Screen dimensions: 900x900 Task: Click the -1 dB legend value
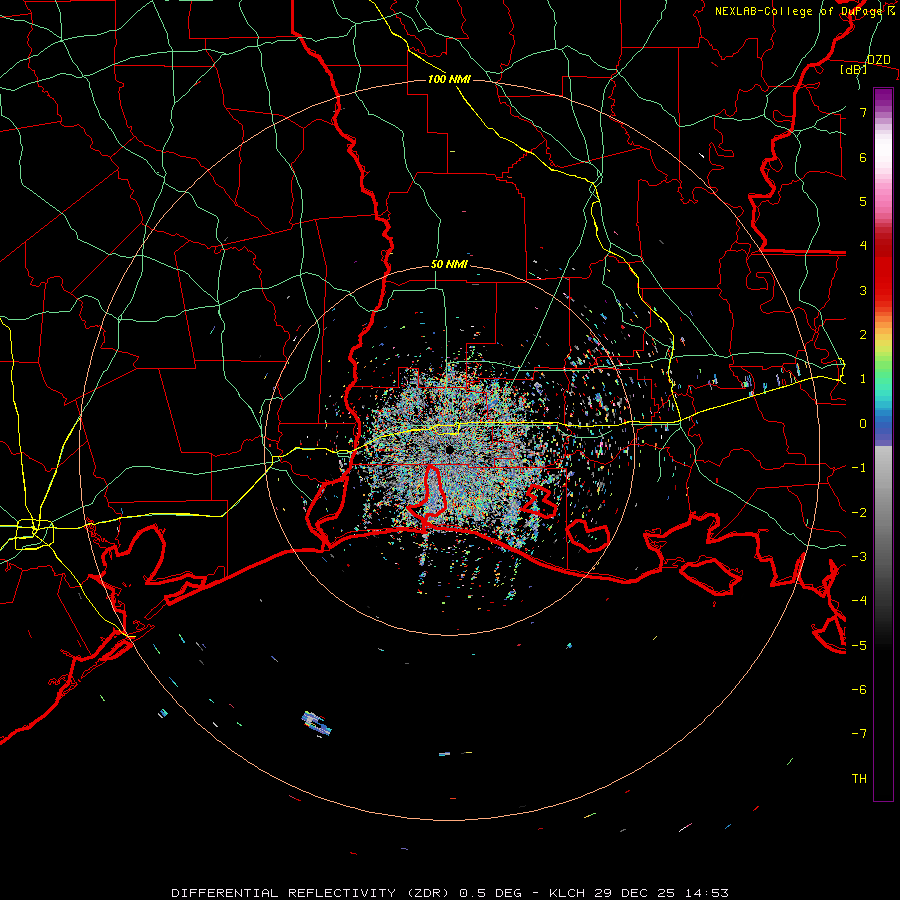[859, 468]
